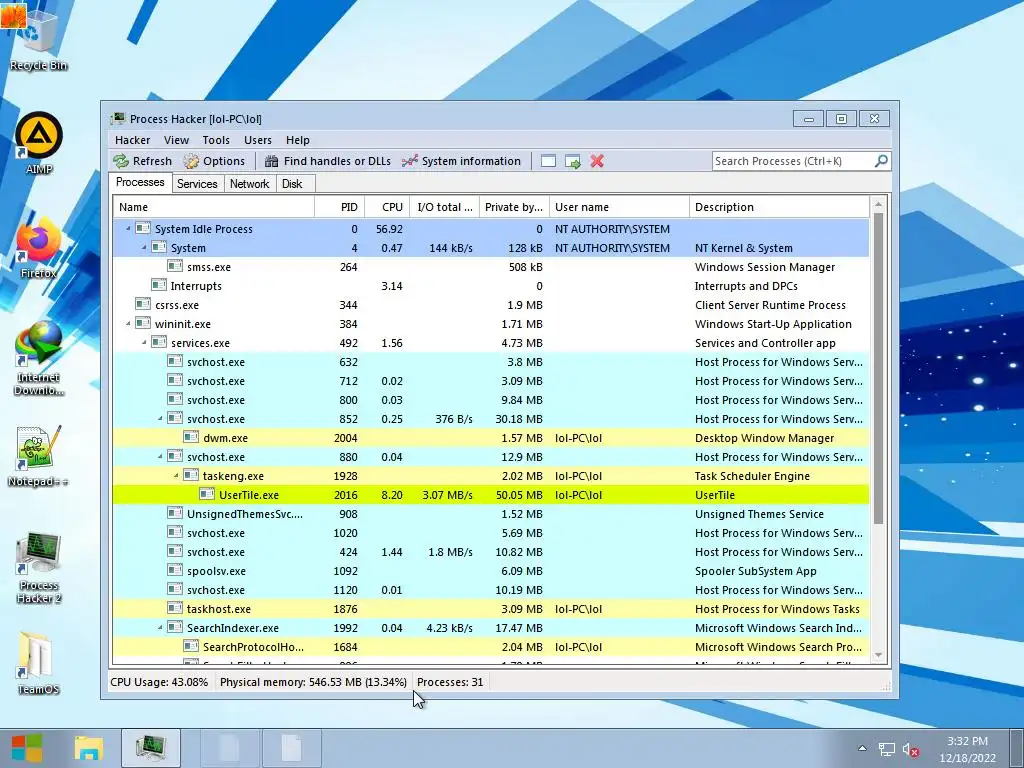The image size is (1024, 768).
Task: Open Options via gear icon
Action: [x=191, y=161]
